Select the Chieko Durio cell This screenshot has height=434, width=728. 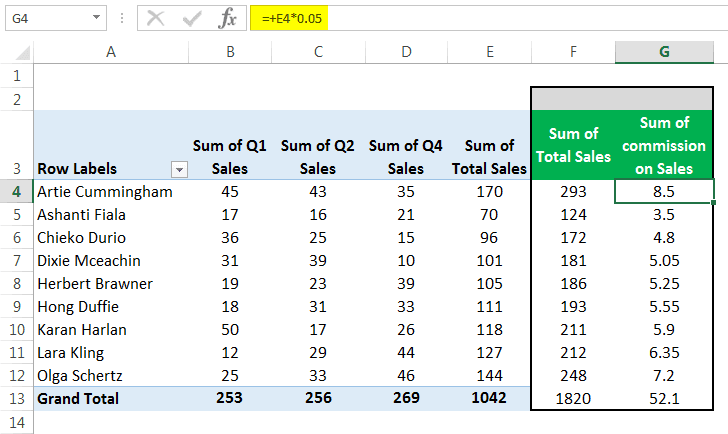coord(111,237)
